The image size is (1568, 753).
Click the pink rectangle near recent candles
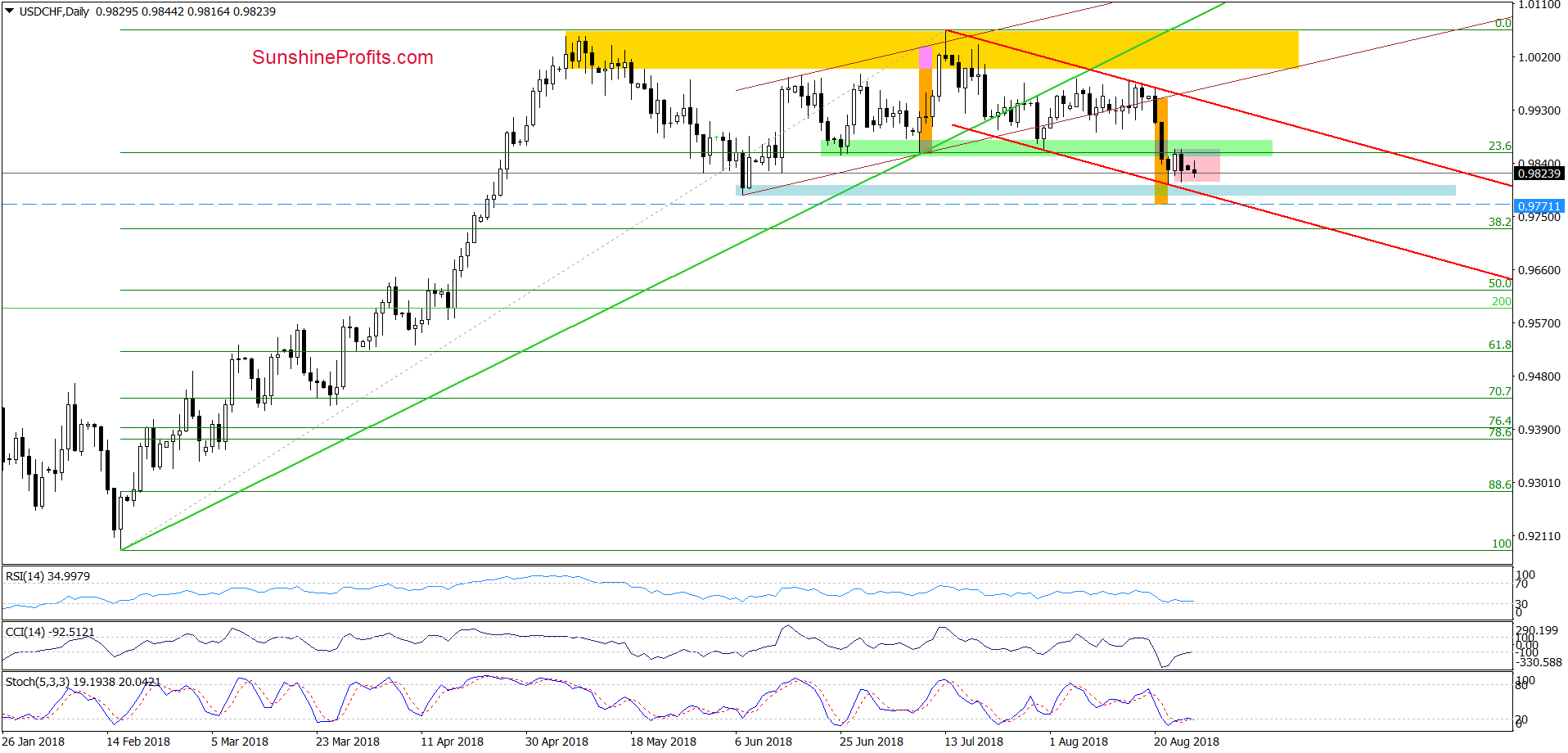pos(1196,165)
